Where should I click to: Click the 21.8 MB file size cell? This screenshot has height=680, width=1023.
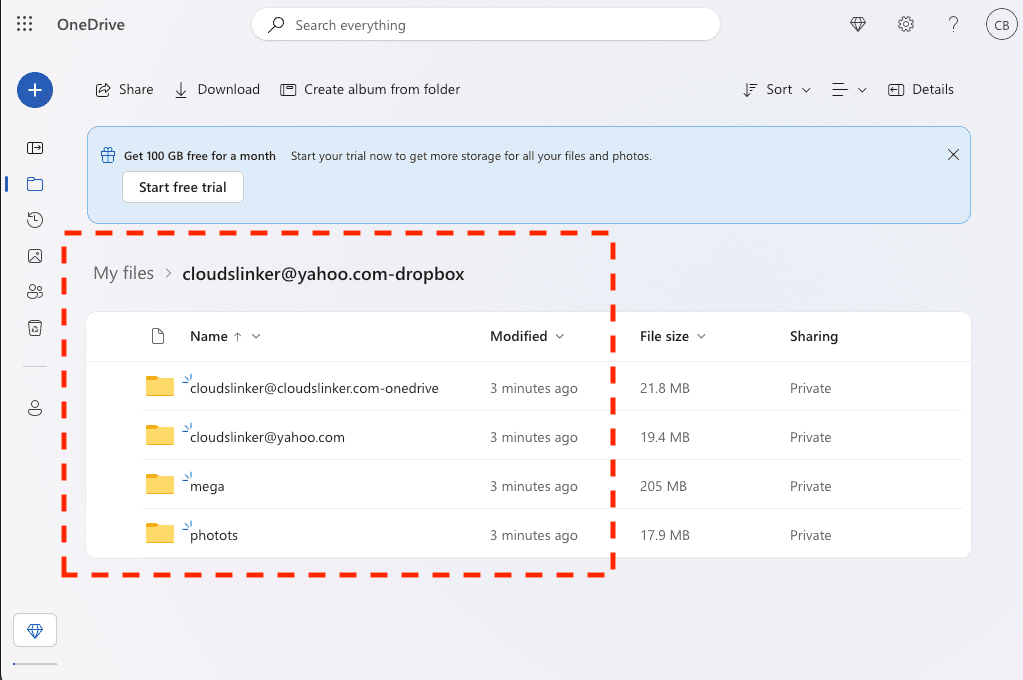click(665, 388)
